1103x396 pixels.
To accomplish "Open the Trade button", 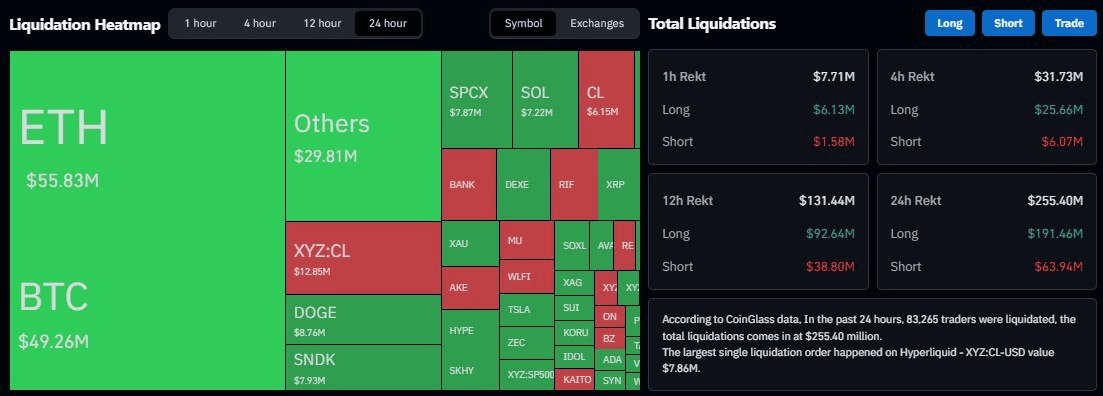I will click(x=1069, y=23).
